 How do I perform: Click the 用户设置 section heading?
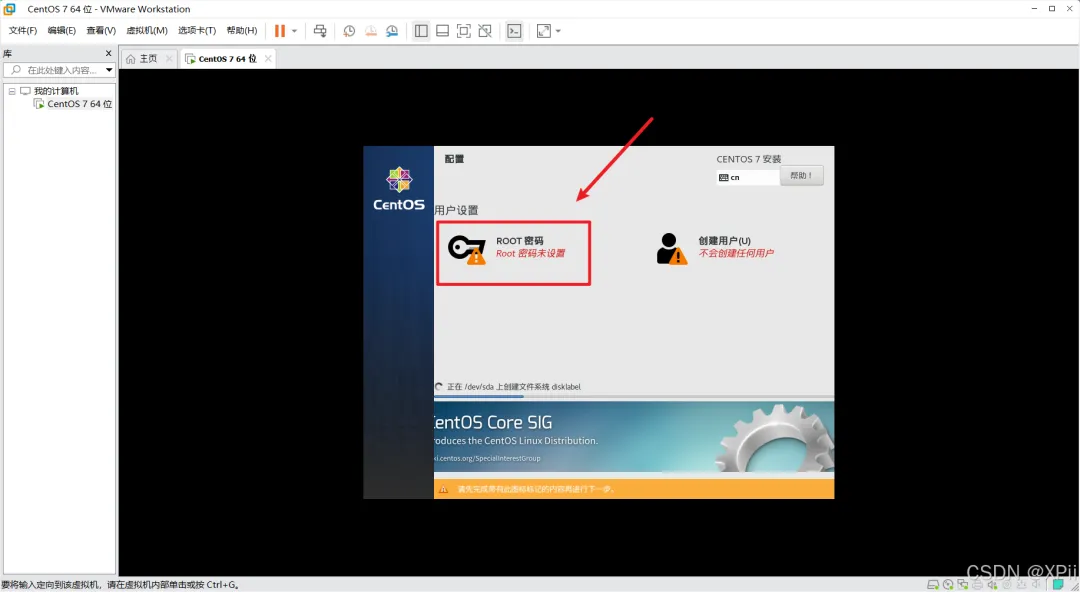click(x=456, y=210)
